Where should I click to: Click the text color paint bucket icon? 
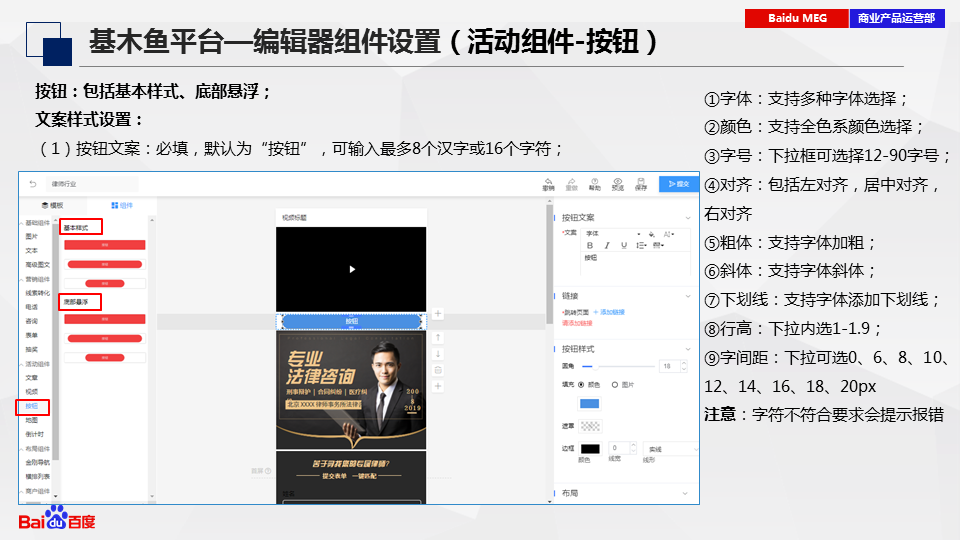coord(651,234)
